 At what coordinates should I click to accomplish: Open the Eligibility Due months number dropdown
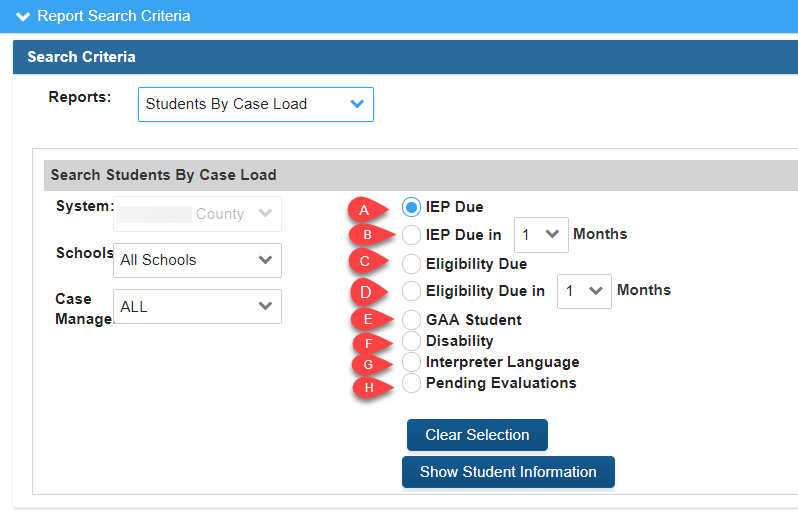coord(584,291)
